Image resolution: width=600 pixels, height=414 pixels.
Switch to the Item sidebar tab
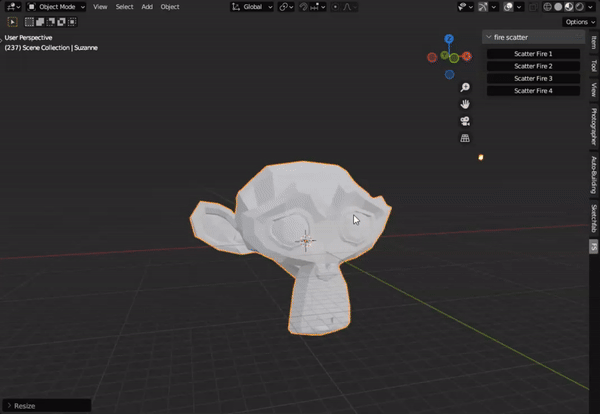pyautogui.click(x=593, y=42)
